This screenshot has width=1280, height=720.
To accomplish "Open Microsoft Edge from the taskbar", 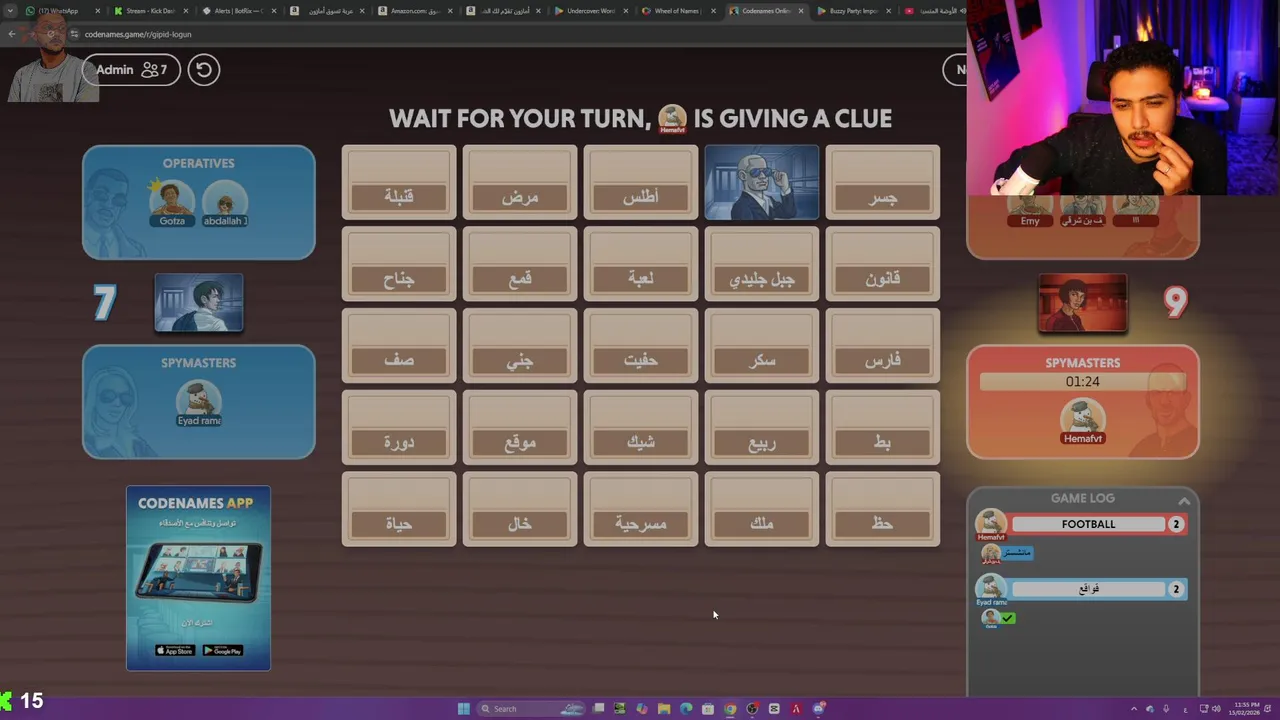I will 686,709.
